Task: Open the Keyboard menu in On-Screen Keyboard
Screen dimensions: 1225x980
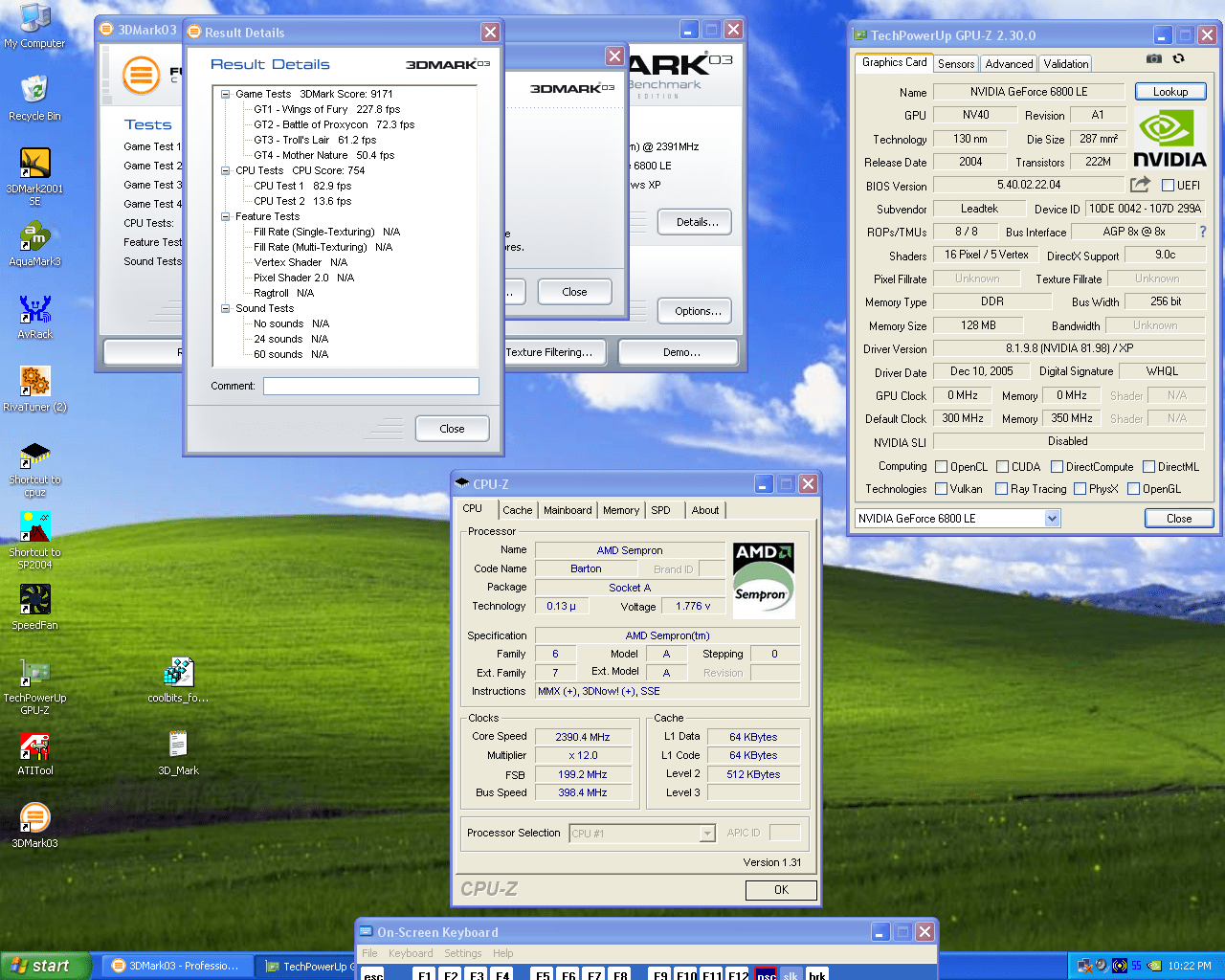Action: 411,953
